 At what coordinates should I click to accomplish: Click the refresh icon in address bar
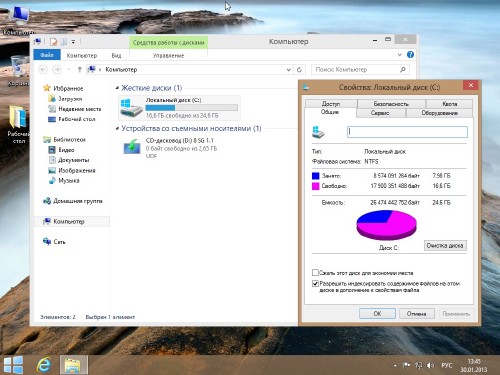(x=299, y=70)
